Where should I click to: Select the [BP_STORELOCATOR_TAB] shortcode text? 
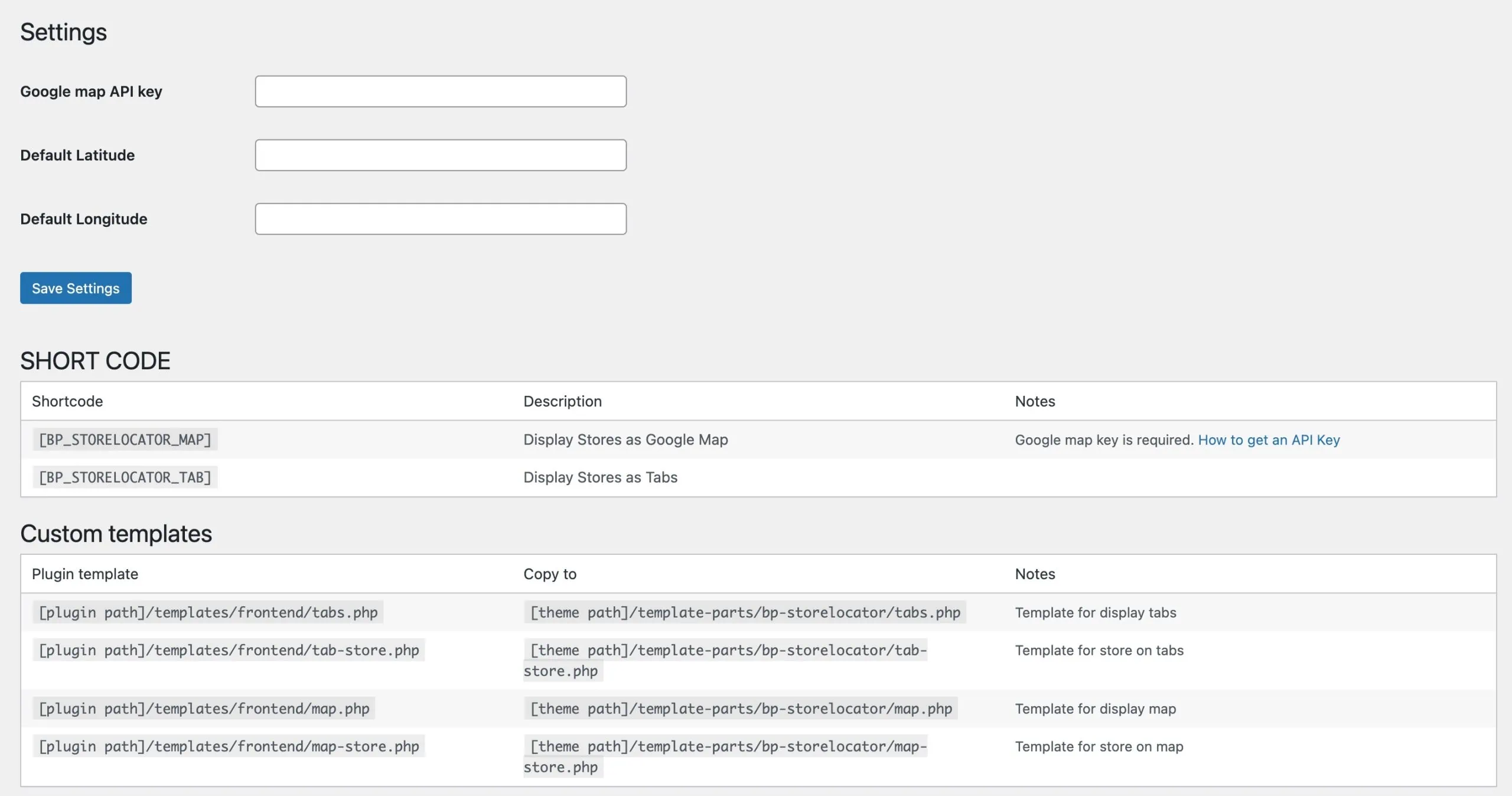pos(125,477)
